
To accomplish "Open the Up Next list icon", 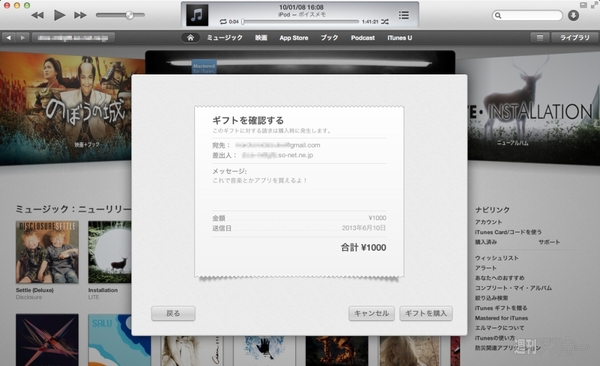I will click(x=404, y=15).
